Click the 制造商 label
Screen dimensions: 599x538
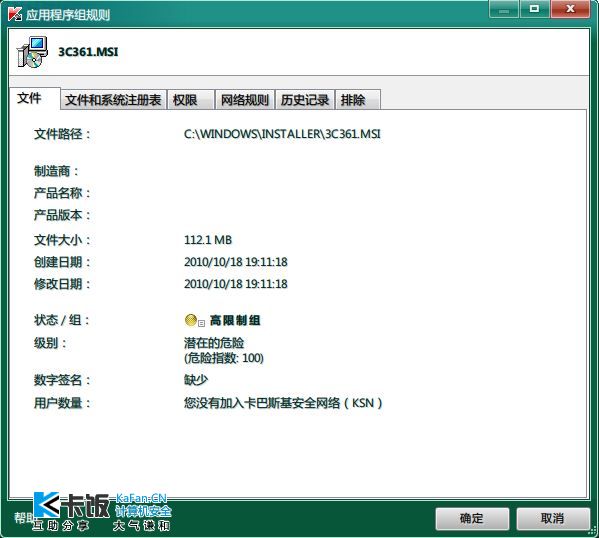(56, 171)
